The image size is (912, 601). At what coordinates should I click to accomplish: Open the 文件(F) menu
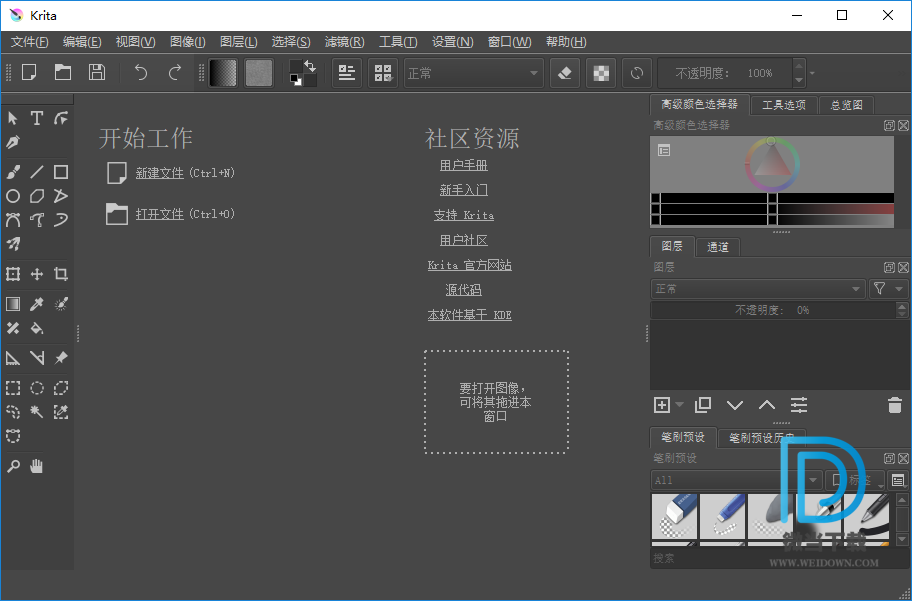(30, 42)
